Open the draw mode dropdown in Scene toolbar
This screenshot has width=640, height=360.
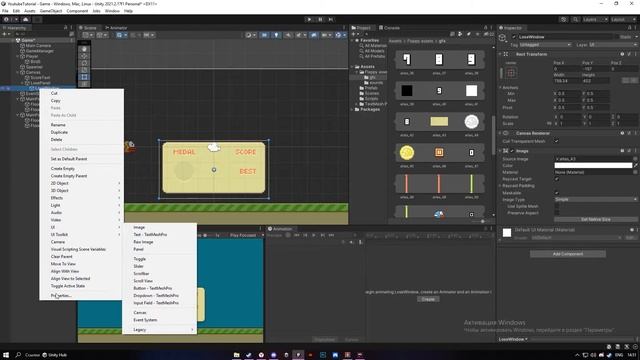tap(250, 35)
